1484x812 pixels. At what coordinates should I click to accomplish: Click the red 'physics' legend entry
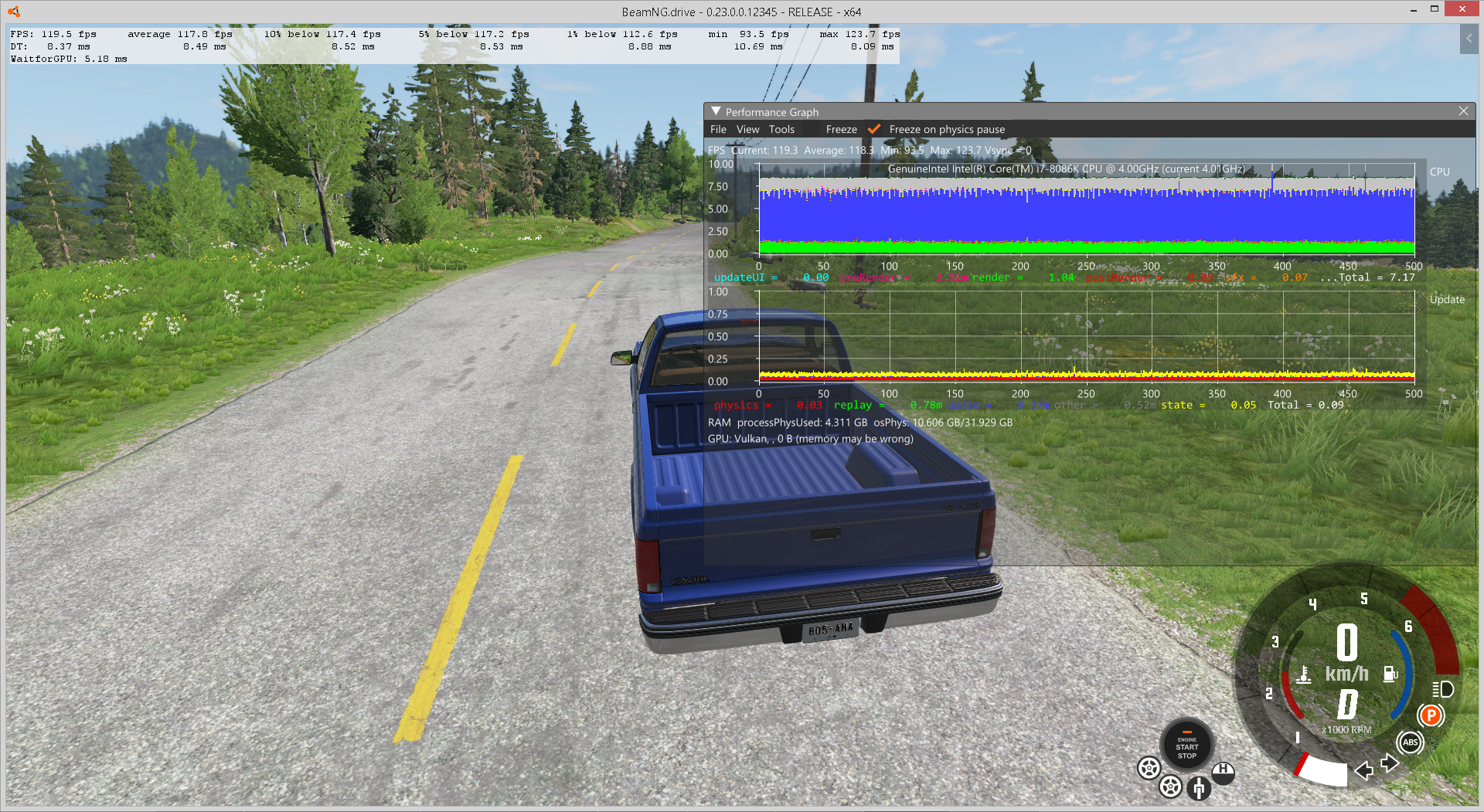pos(768,405)
